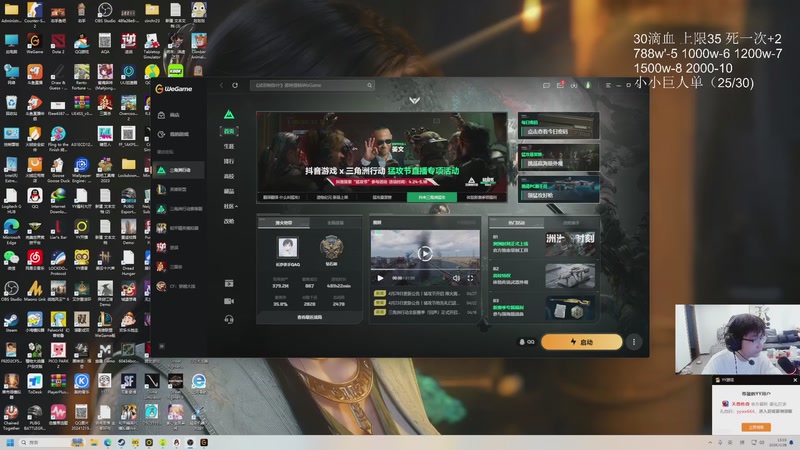This screenshot has height=450, width=800.
Task: Click the magnifier in WeGame search bar
Action: point(369,85)
